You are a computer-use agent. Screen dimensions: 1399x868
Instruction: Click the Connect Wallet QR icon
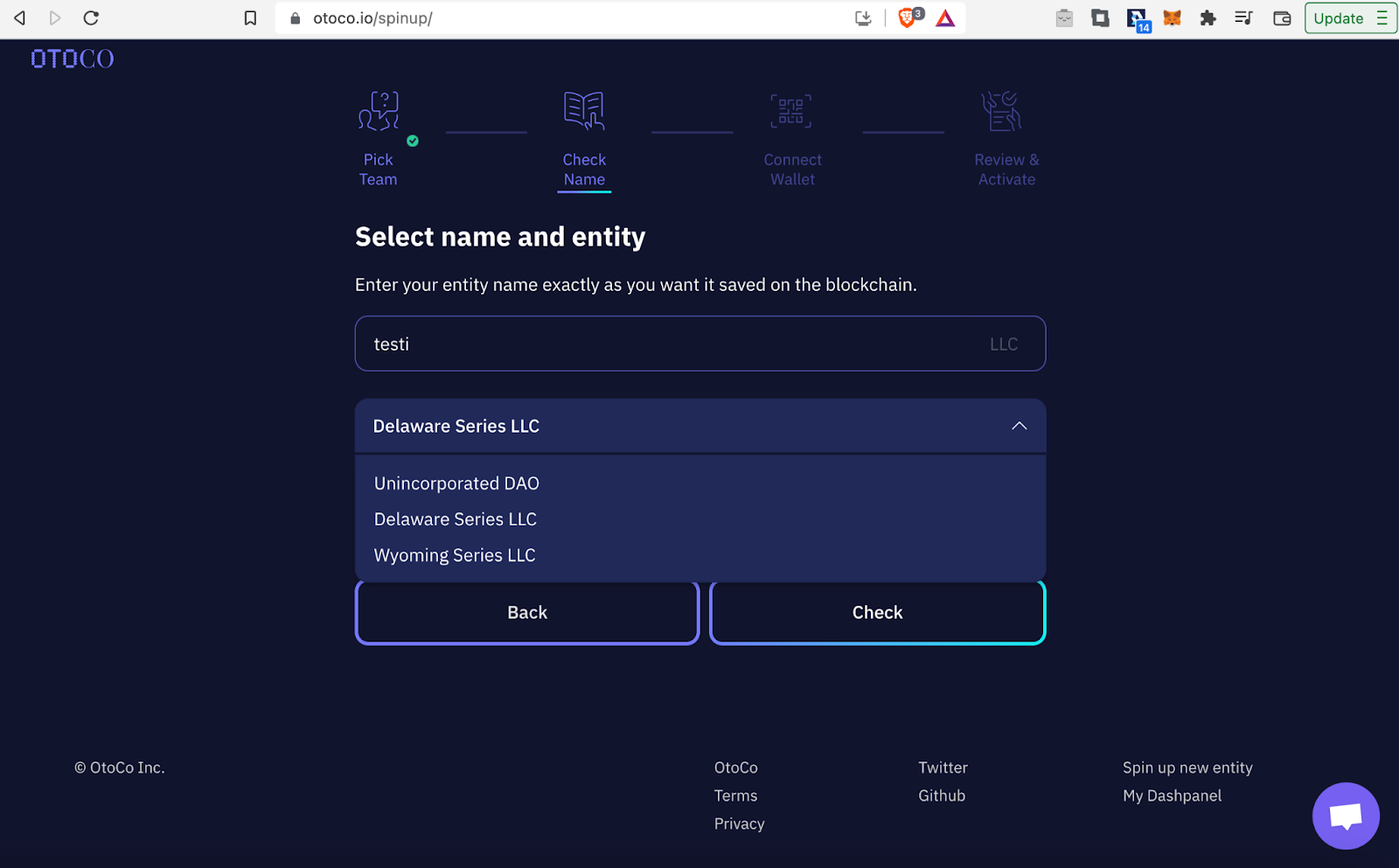[x=791, y=112]
